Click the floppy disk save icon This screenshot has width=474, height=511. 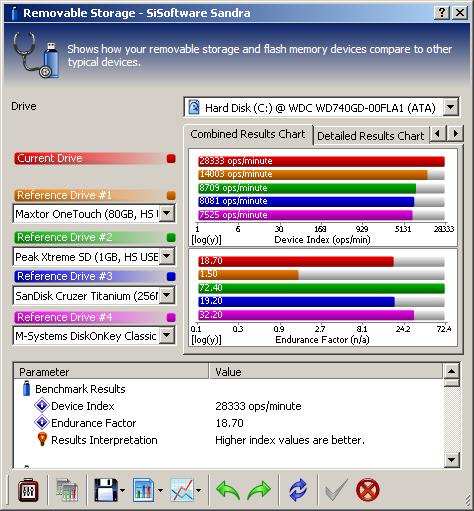106,490
